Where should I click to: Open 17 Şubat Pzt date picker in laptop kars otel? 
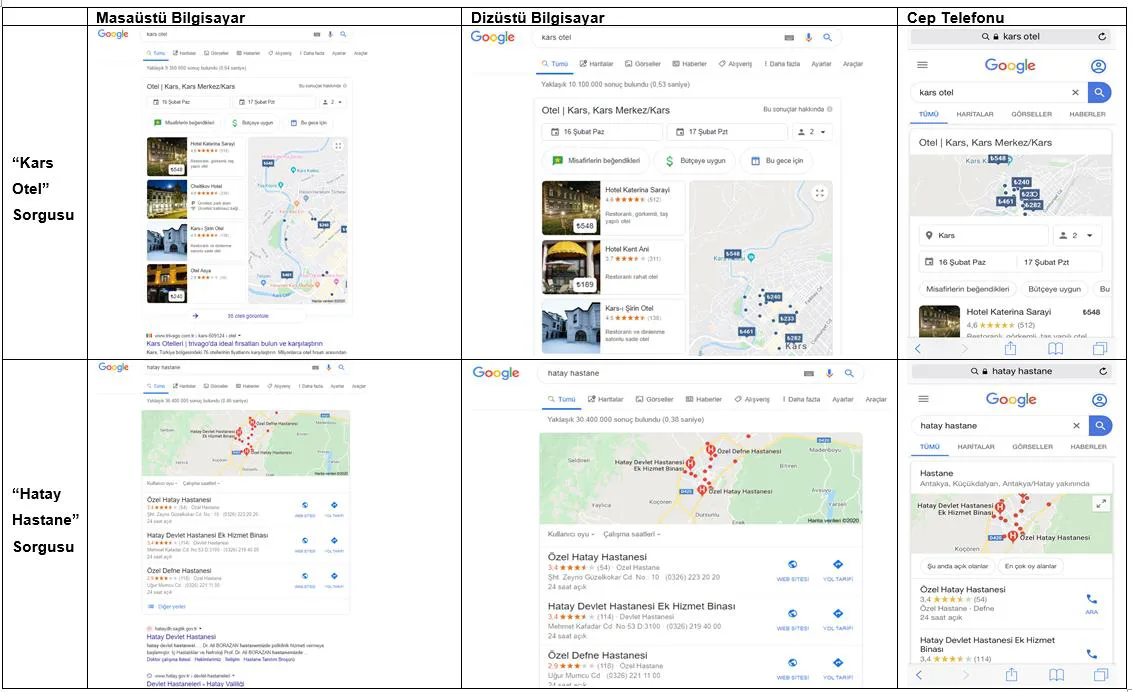[727, 132]
